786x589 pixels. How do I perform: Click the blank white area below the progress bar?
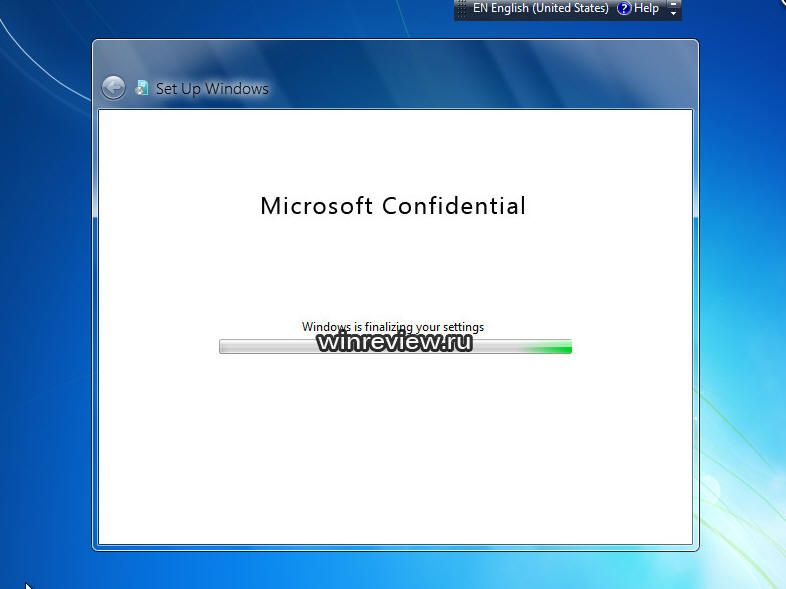[394, 450]
